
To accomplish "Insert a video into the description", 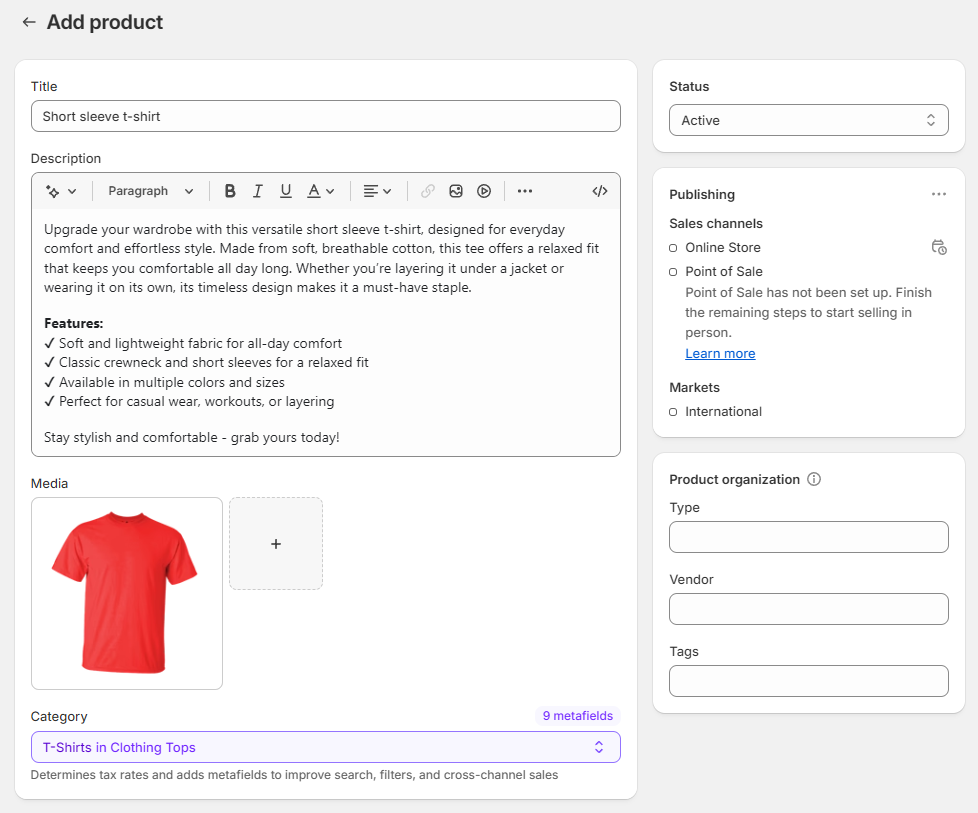I will [484, 190].
